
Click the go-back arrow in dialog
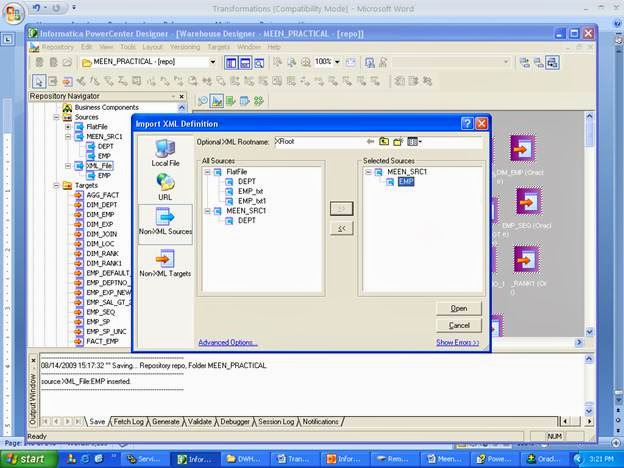pyautogui.click(x=370, y=142)
